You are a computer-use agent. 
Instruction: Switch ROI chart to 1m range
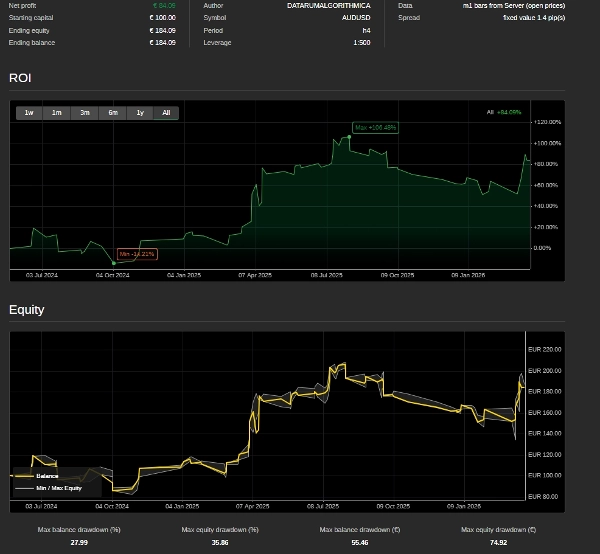click(x=57, y=113)
